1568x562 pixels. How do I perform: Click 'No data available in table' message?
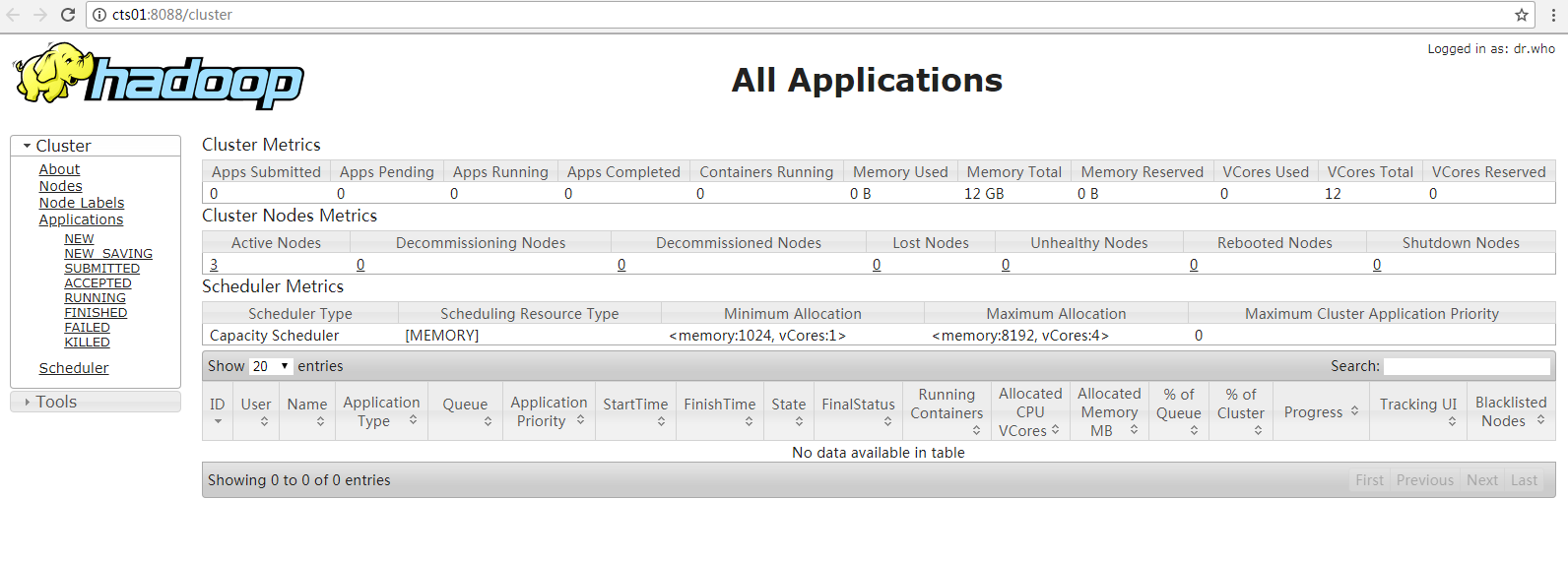click(x=879, y=453)
